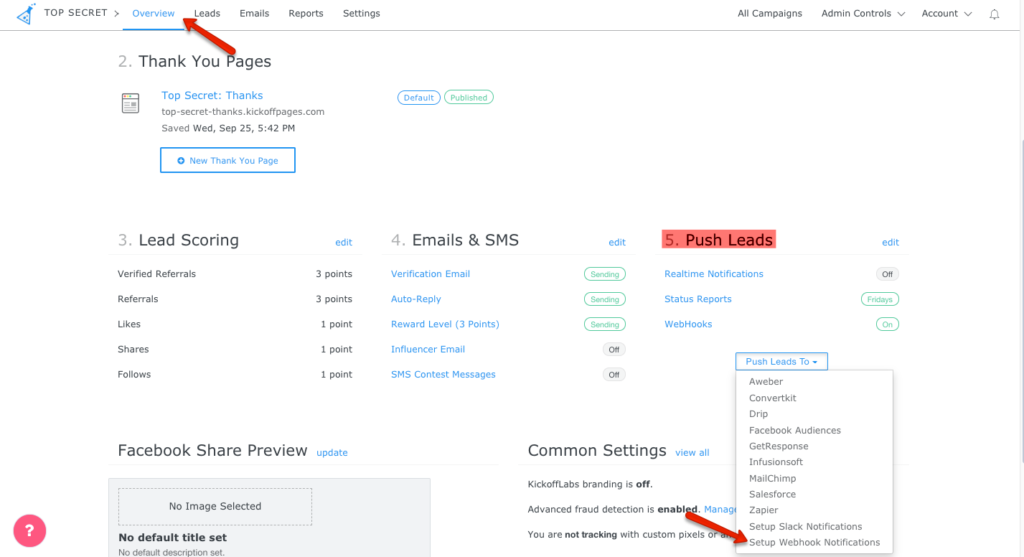This screenshot has height=557, width=1024.
Task: Click Status Reports Fridays badge
Action: pyautogui.click(x=880, y=299)
